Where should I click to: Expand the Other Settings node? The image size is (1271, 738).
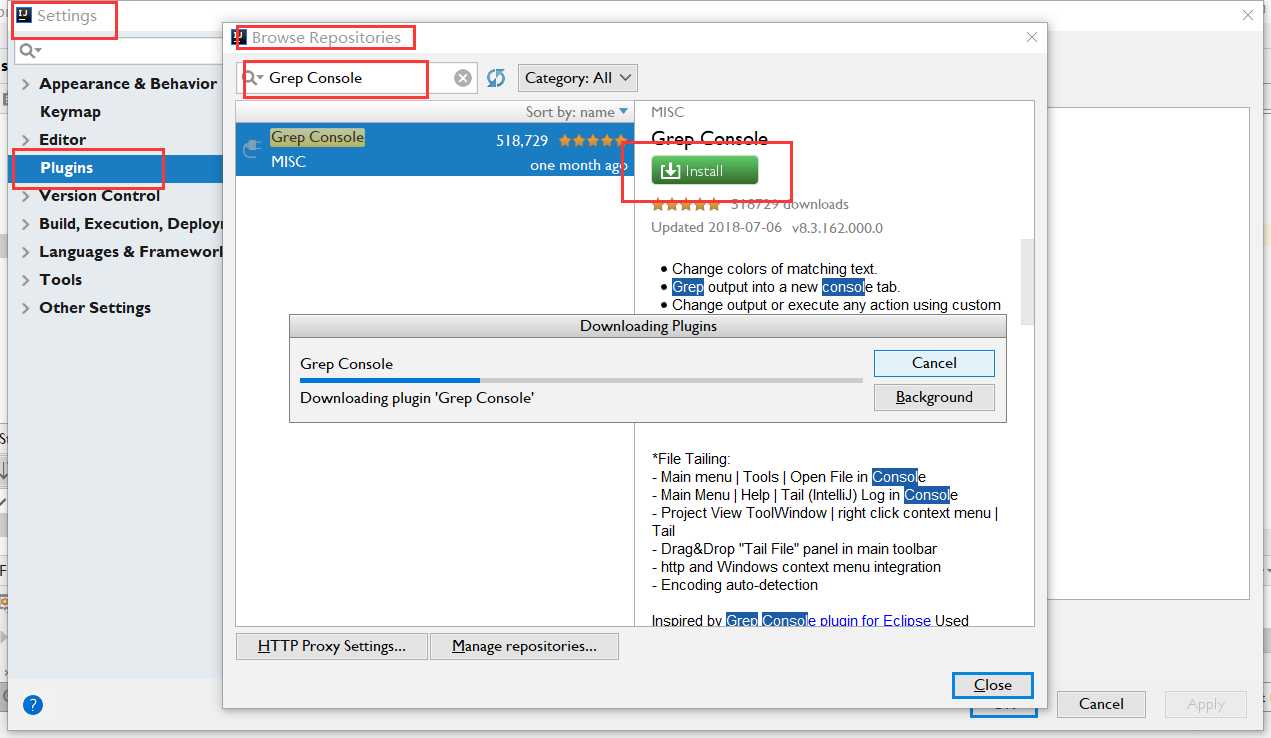26,308
